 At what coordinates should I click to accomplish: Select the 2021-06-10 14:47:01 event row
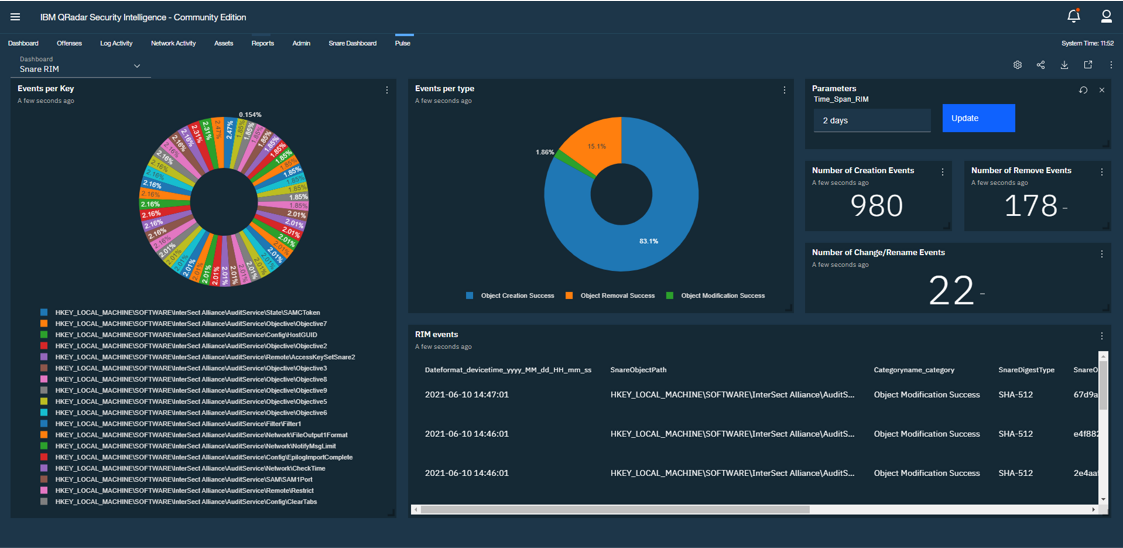point(755,395)
